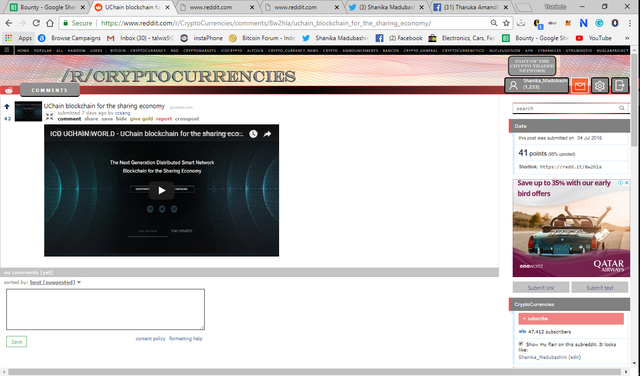Click the search magnifier in sidebar
640x376 pixels.
622,108
